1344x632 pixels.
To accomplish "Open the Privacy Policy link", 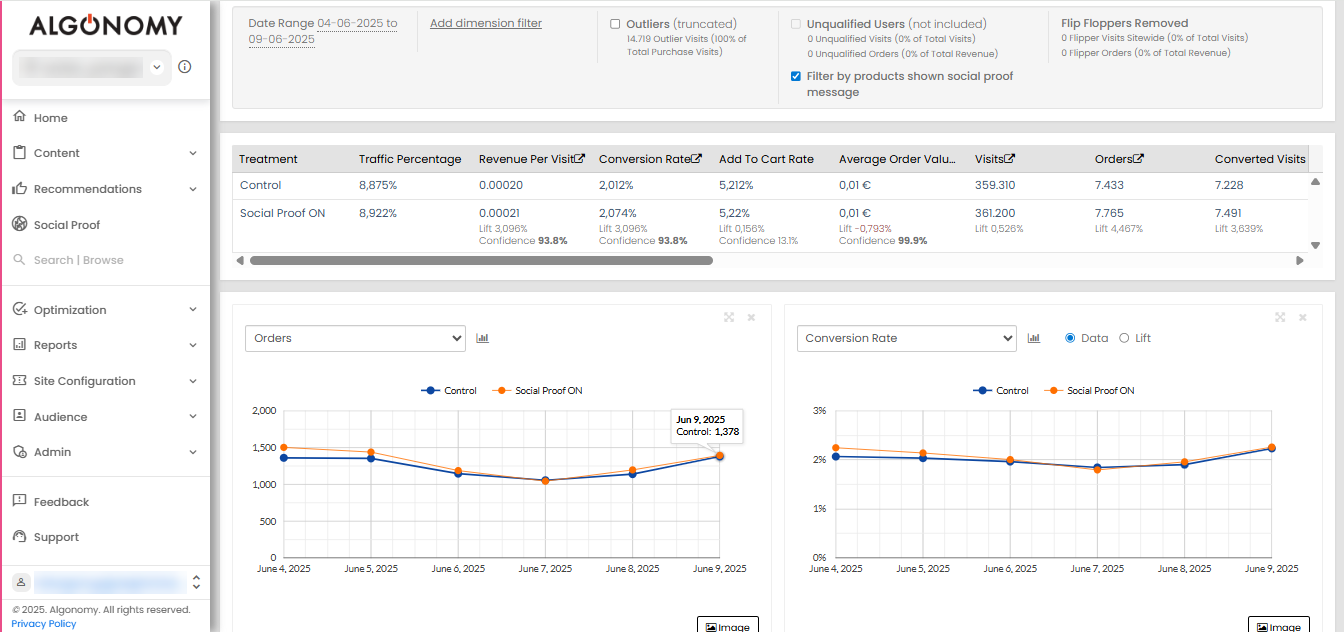I will pos(44,623).
